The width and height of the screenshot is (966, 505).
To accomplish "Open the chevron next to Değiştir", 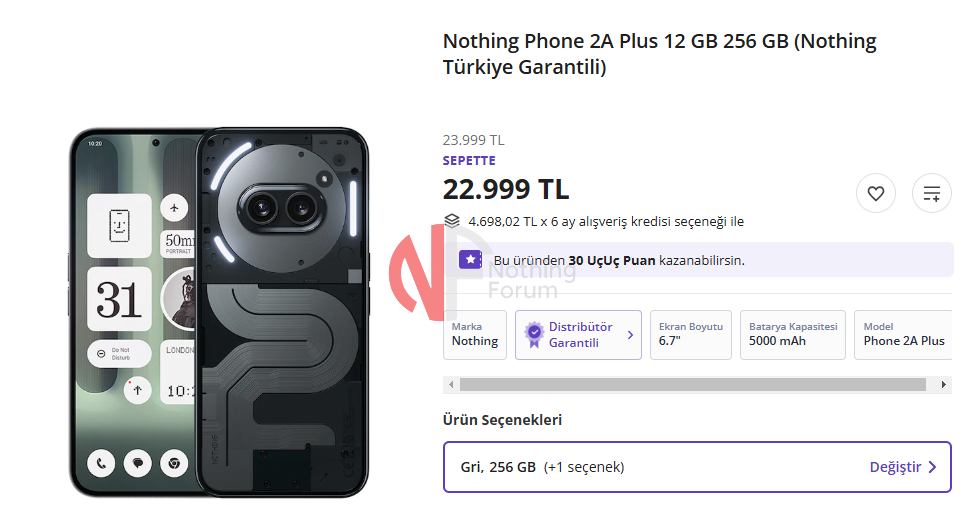I will pos(933,467).
